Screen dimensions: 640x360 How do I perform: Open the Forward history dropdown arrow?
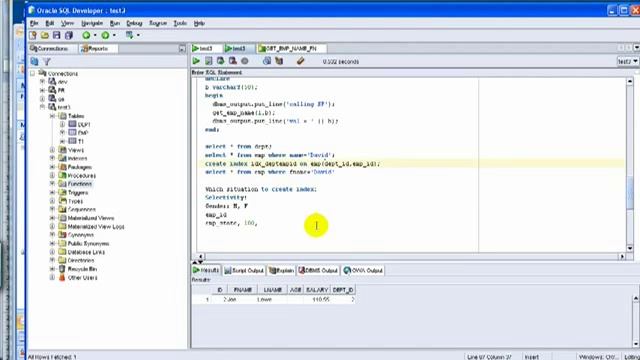click(x=114, y=36)
